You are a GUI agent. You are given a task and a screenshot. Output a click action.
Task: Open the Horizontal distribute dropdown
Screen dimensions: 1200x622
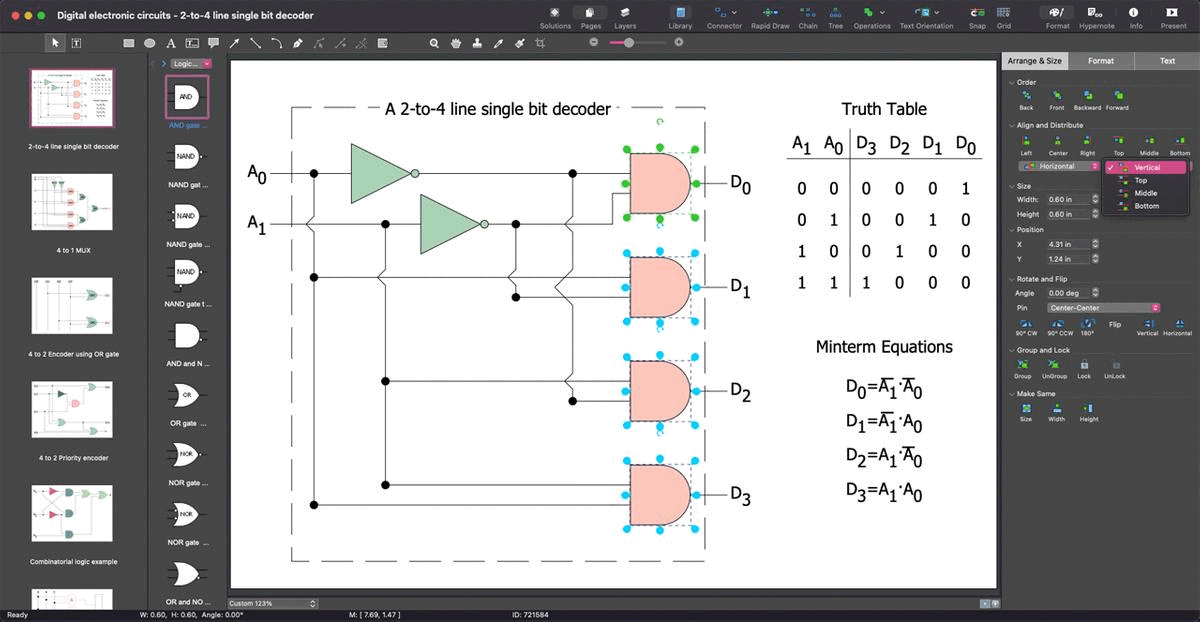point(1059,166)
